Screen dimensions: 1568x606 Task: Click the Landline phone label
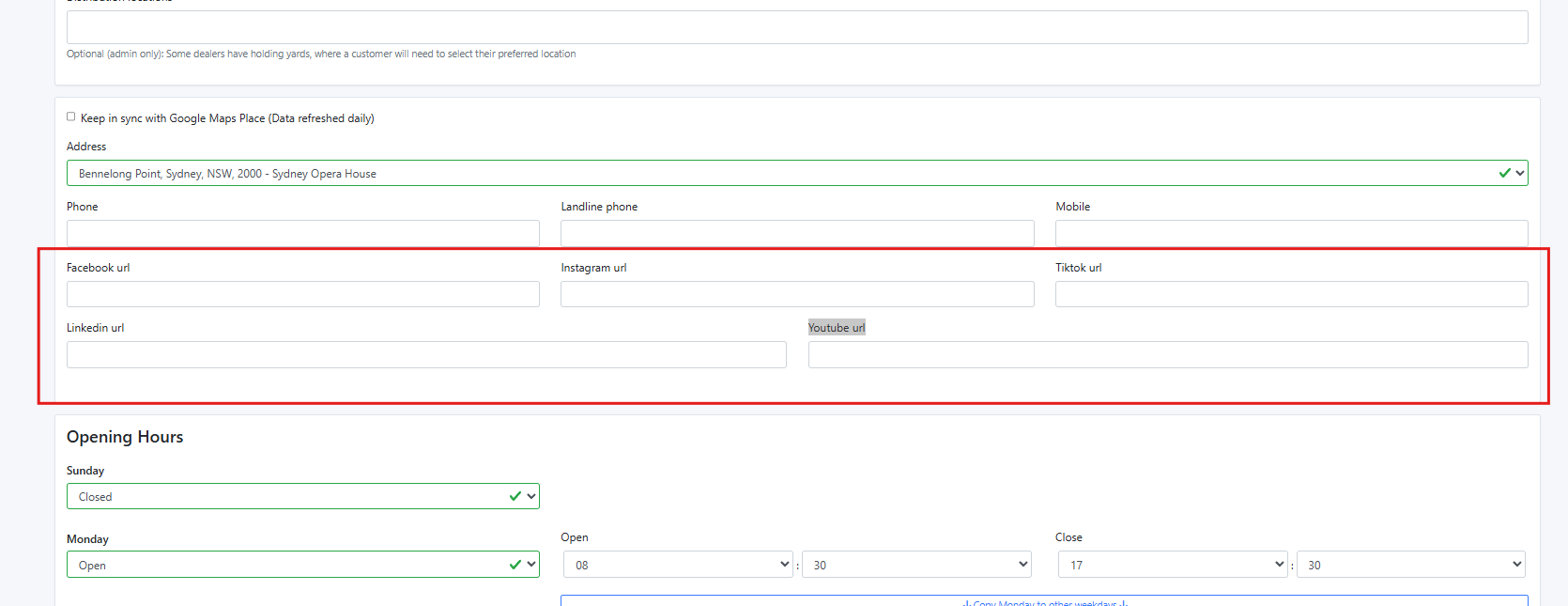[599, 207]
